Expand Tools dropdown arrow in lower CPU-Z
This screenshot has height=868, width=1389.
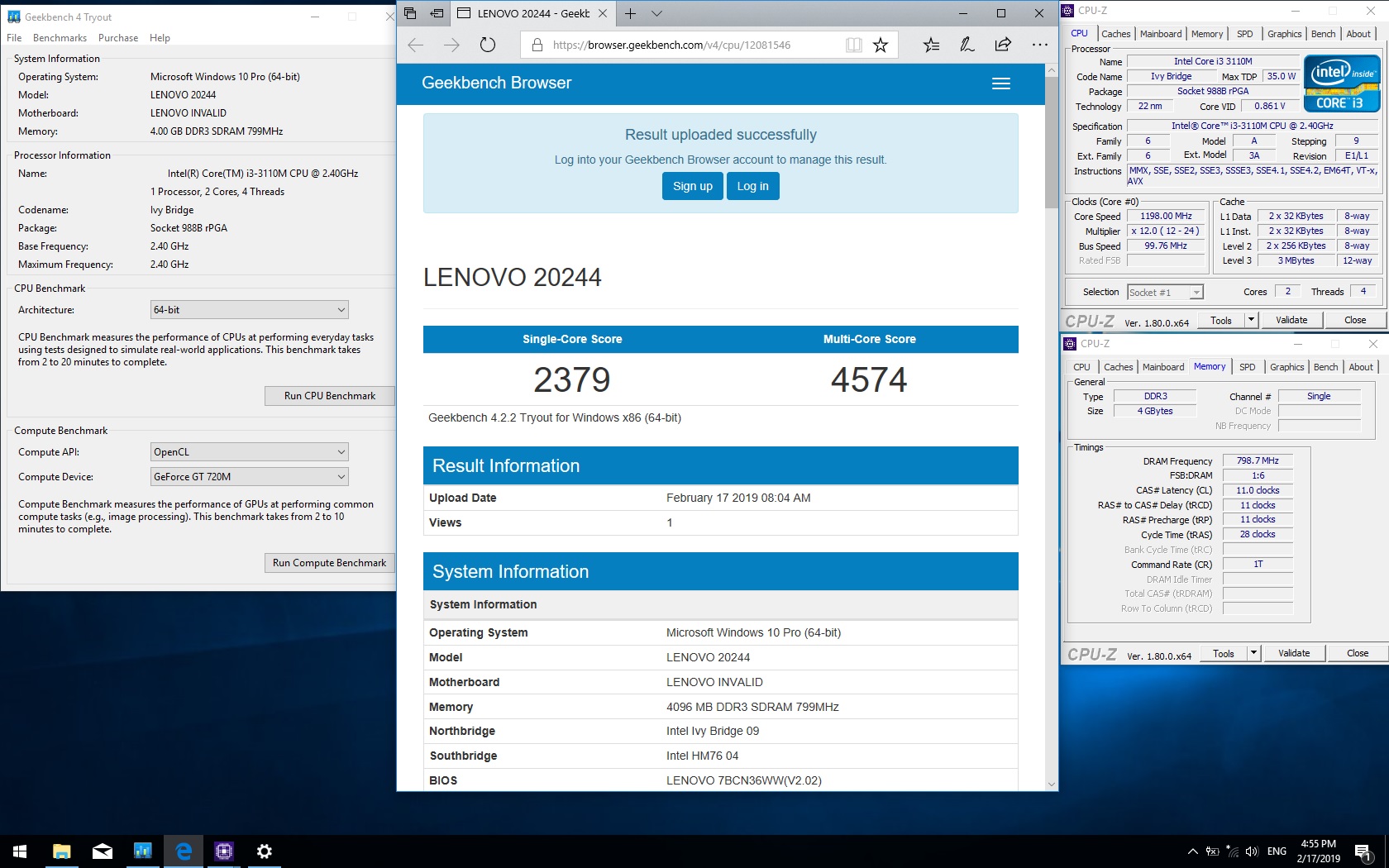point(1253,653)
